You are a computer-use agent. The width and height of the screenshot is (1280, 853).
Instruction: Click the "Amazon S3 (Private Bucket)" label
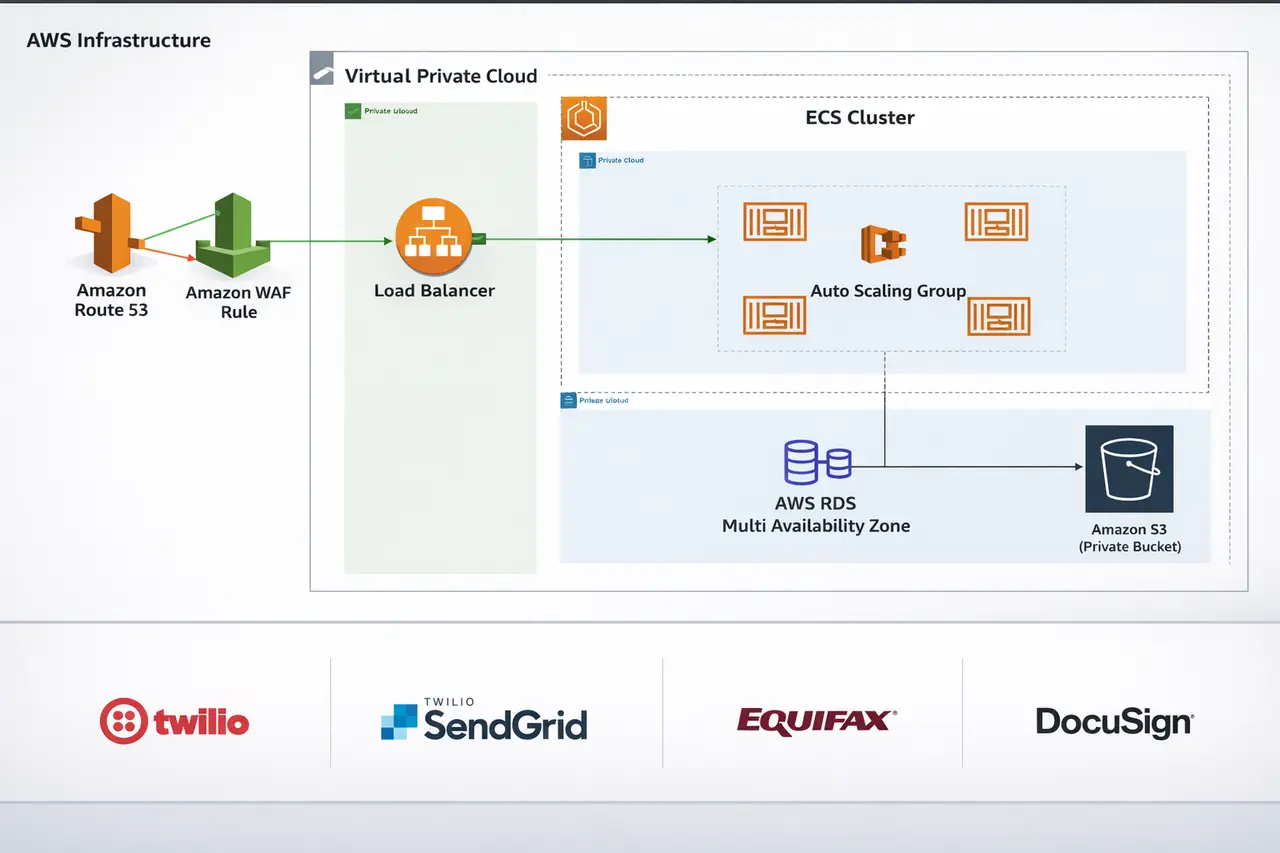1130,538
